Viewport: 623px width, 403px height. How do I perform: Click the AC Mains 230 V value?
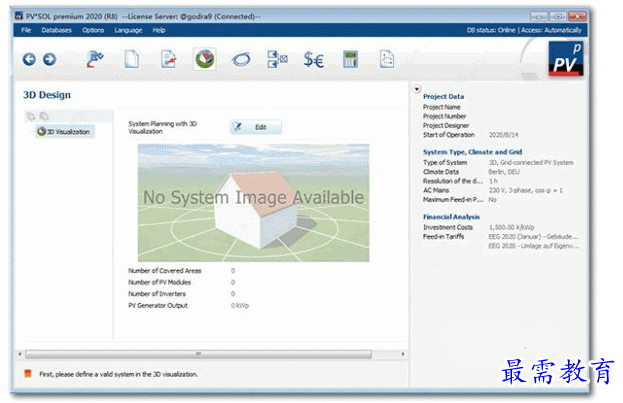525,190
